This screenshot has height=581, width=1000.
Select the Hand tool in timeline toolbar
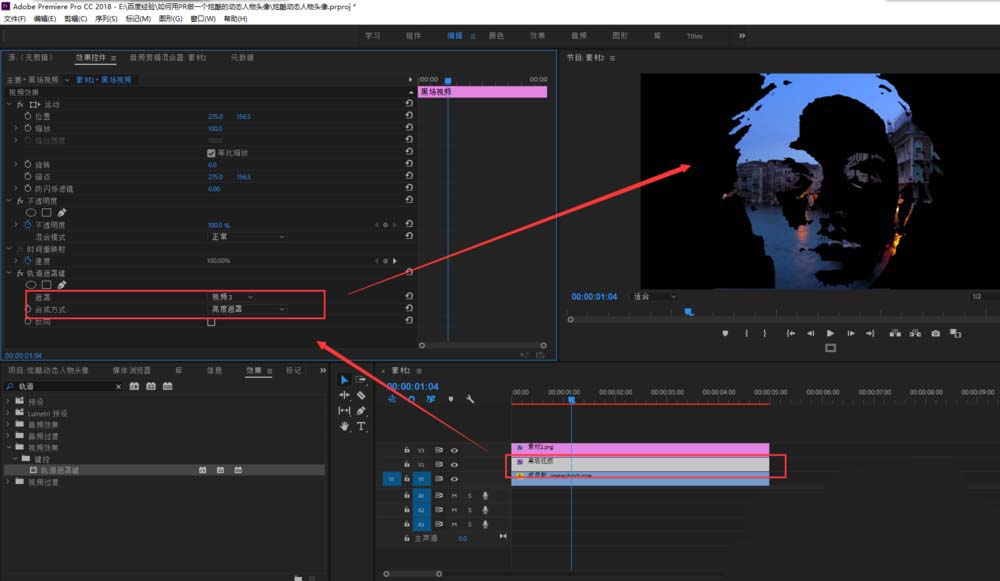click(344, 426)
